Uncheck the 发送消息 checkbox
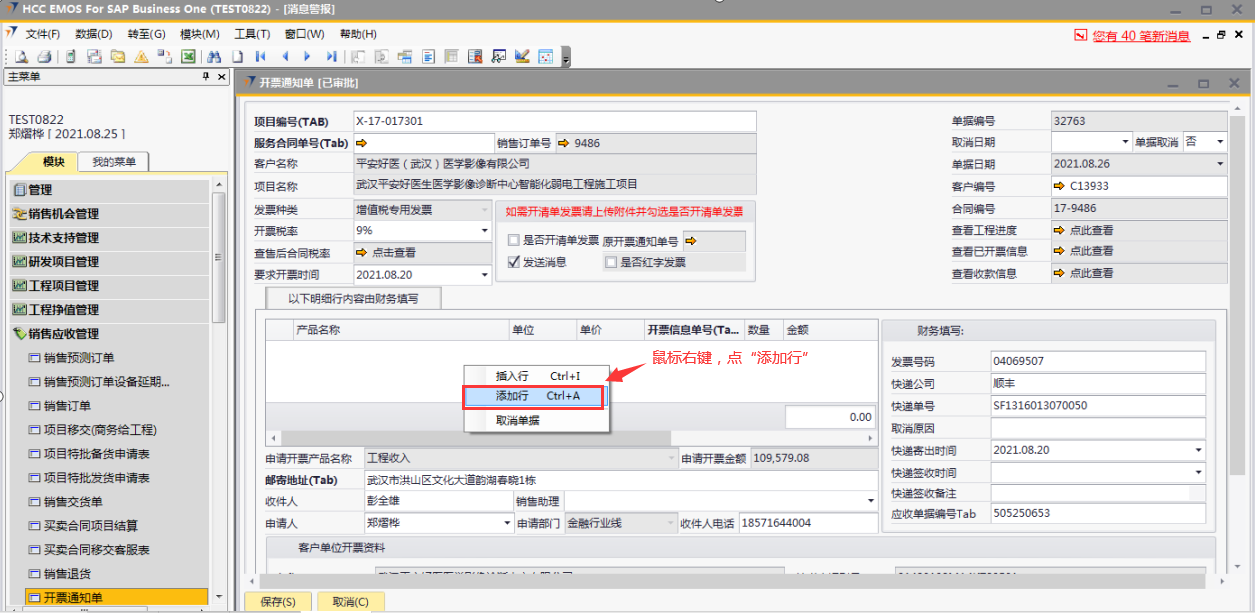1255x613 pixels. 514,262
